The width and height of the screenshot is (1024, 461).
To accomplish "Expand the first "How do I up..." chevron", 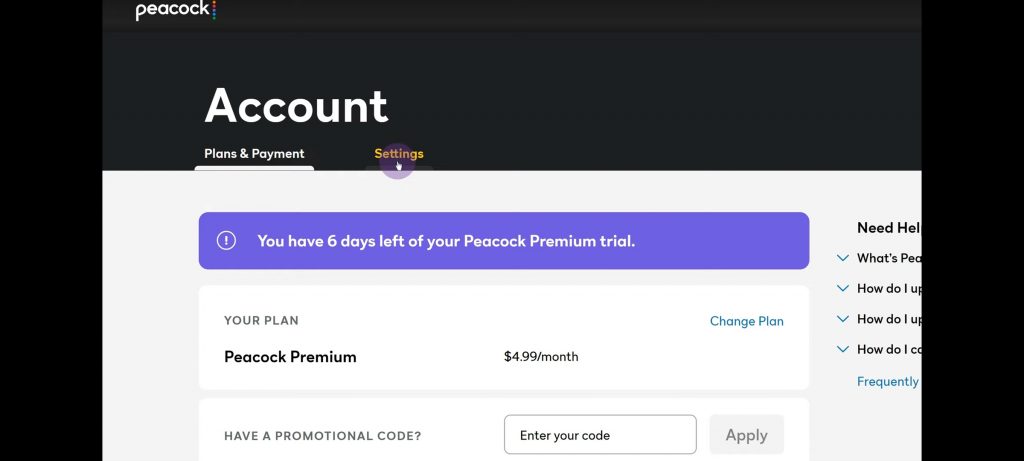I will point(842,288).
